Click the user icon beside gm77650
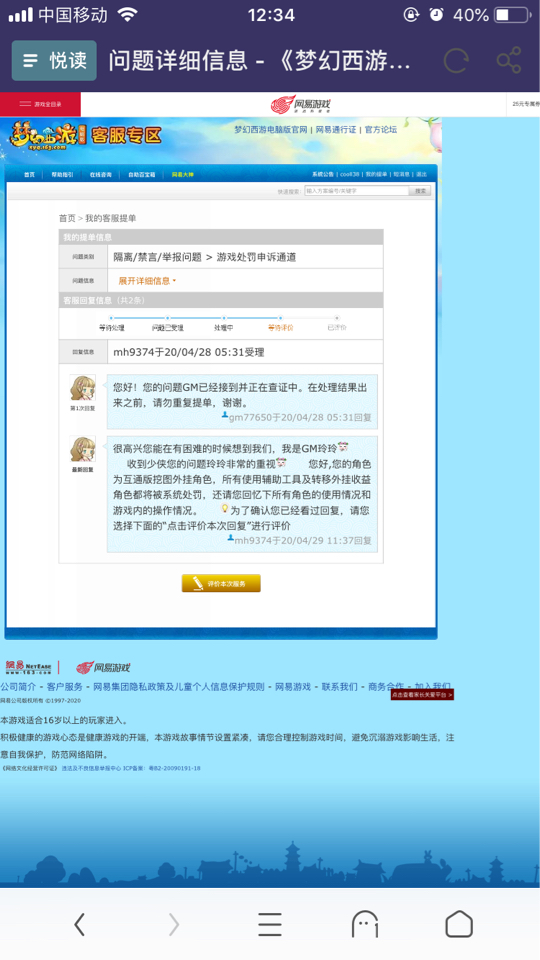Viewport: 540px width, 960px height. [x=225, y=415]
